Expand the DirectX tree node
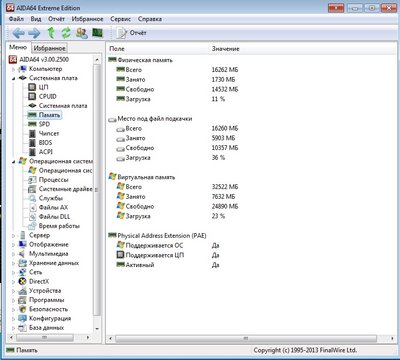The image size is (400, 360). [x=14, y=282]
